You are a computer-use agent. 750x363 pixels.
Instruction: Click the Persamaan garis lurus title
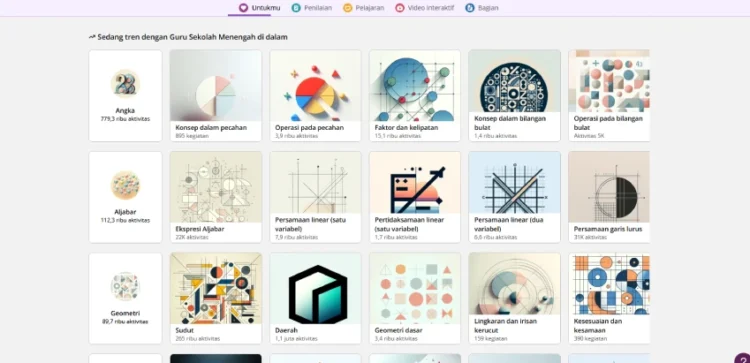point(608,229)
